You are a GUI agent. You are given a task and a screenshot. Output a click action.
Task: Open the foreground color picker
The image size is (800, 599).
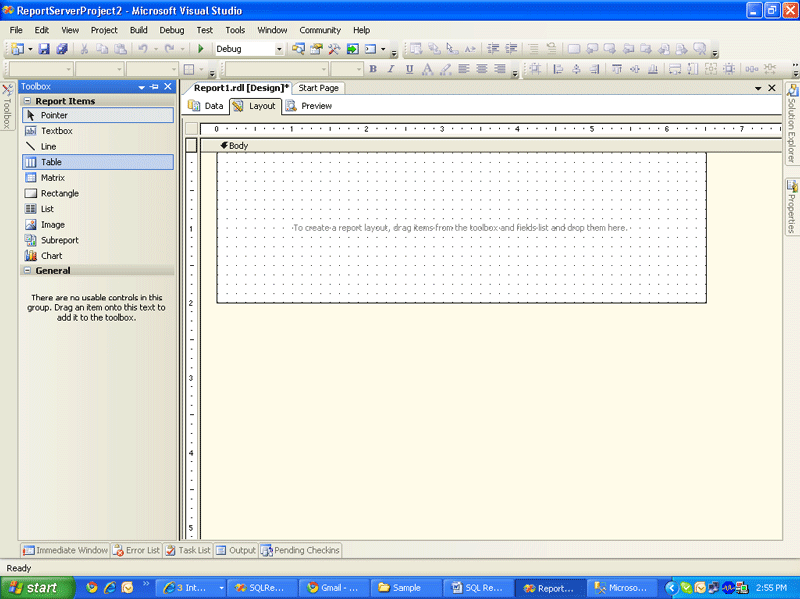point(428,69)
